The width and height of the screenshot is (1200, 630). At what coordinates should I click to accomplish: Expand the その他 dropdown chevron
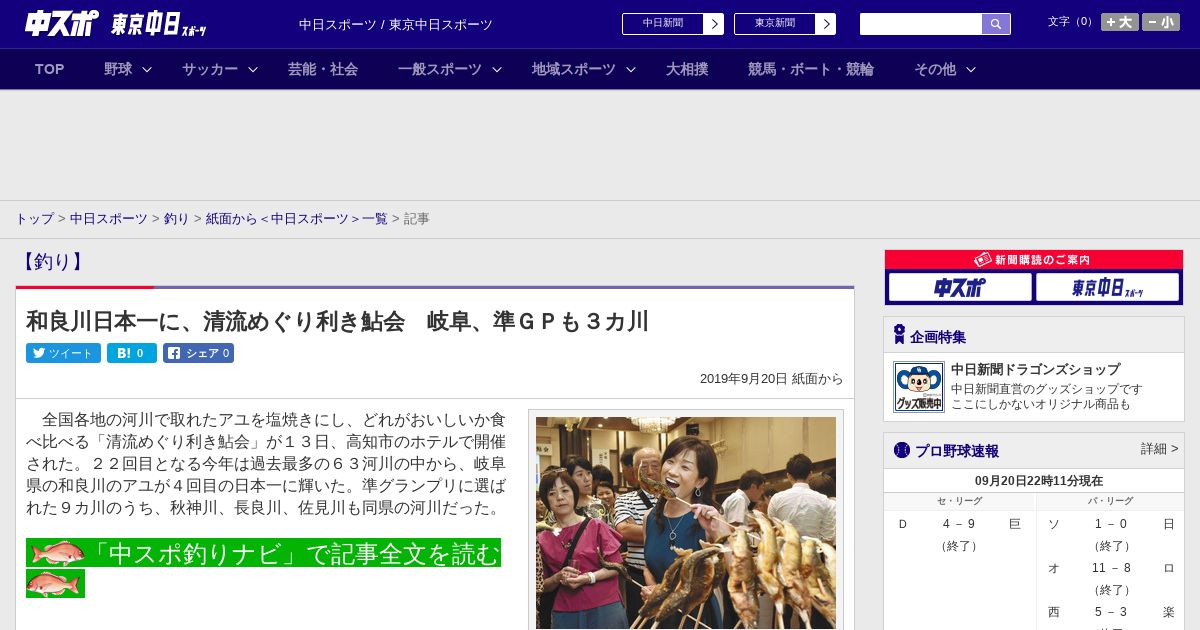970,69
